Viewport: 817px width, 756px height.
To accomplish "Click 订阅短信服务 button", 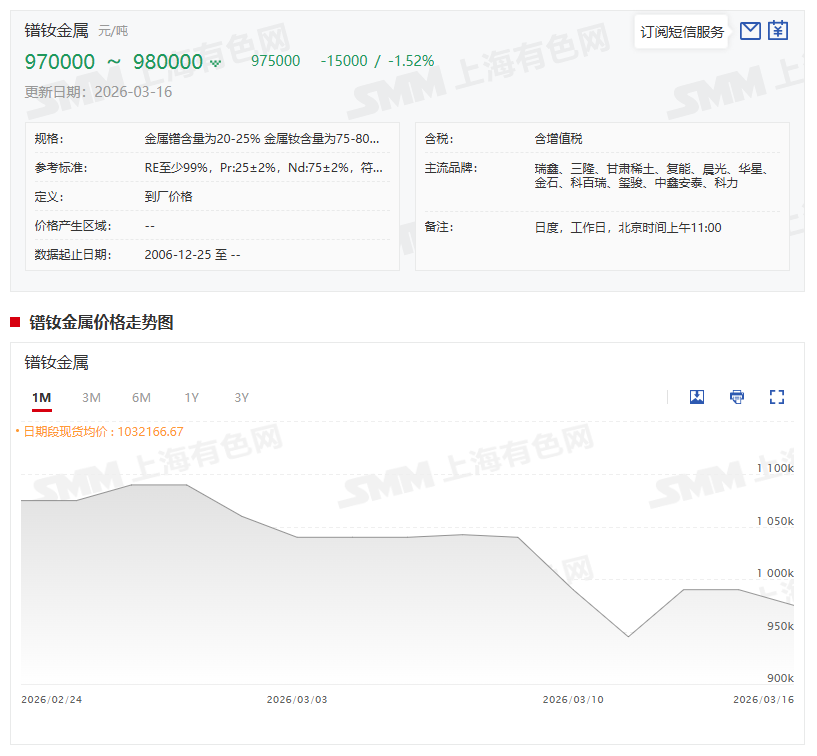I will point(682,32).
